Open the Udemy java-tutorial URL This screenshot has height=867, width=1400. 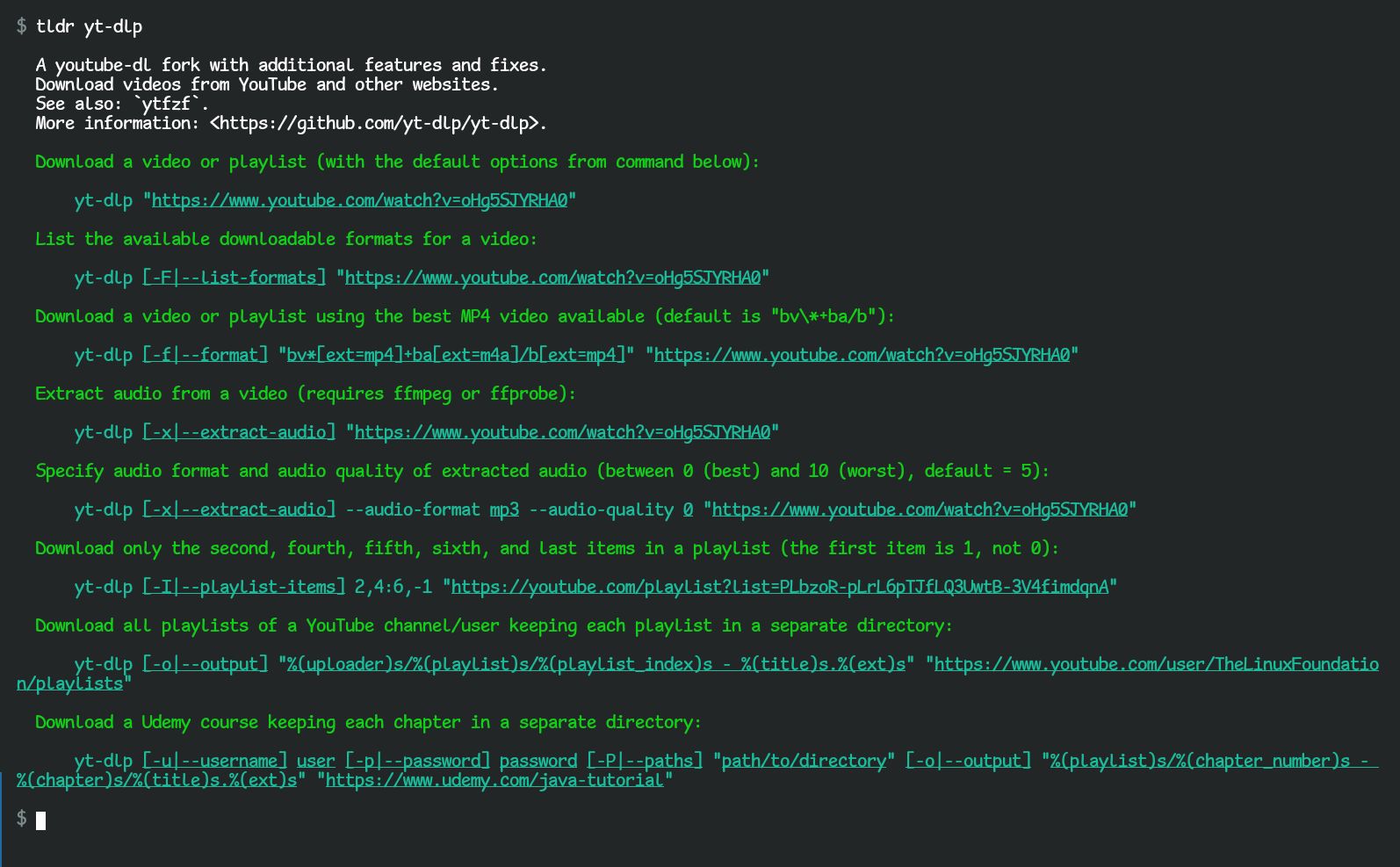coord(494,780)
